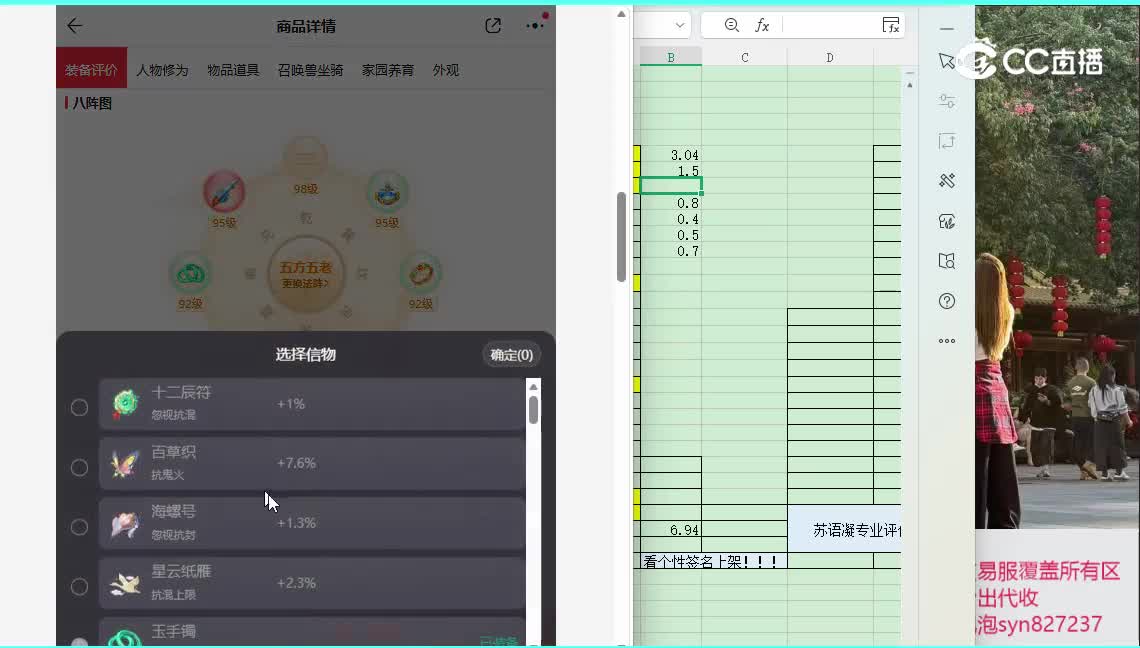Screen dimensions: 1140x648
Task: Switch to the 召唤兽坐骑 tab
Action: click(310, 71)
